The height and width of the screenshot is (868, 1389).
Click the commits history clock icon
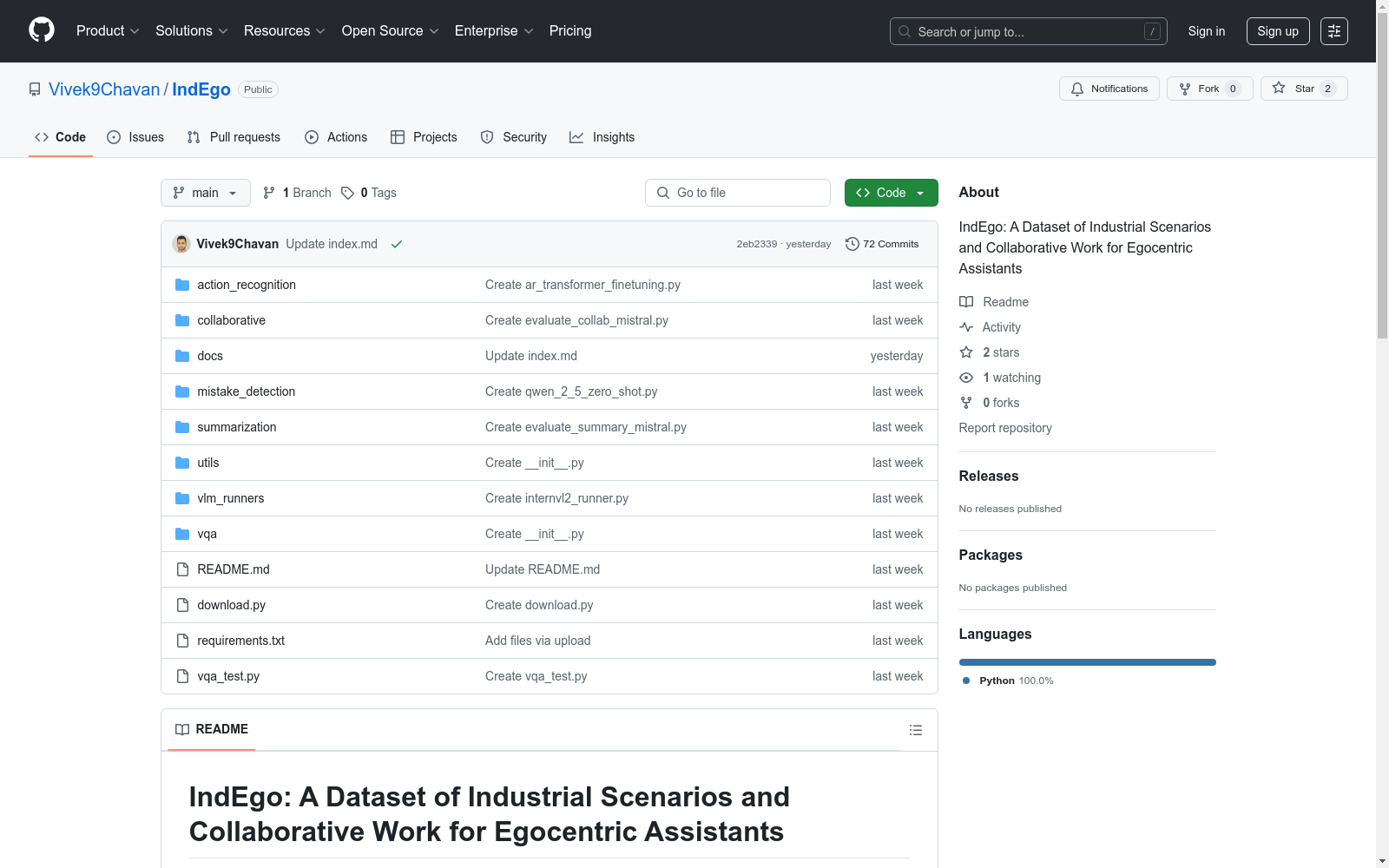pyautogui.click(x=852, y=244)
